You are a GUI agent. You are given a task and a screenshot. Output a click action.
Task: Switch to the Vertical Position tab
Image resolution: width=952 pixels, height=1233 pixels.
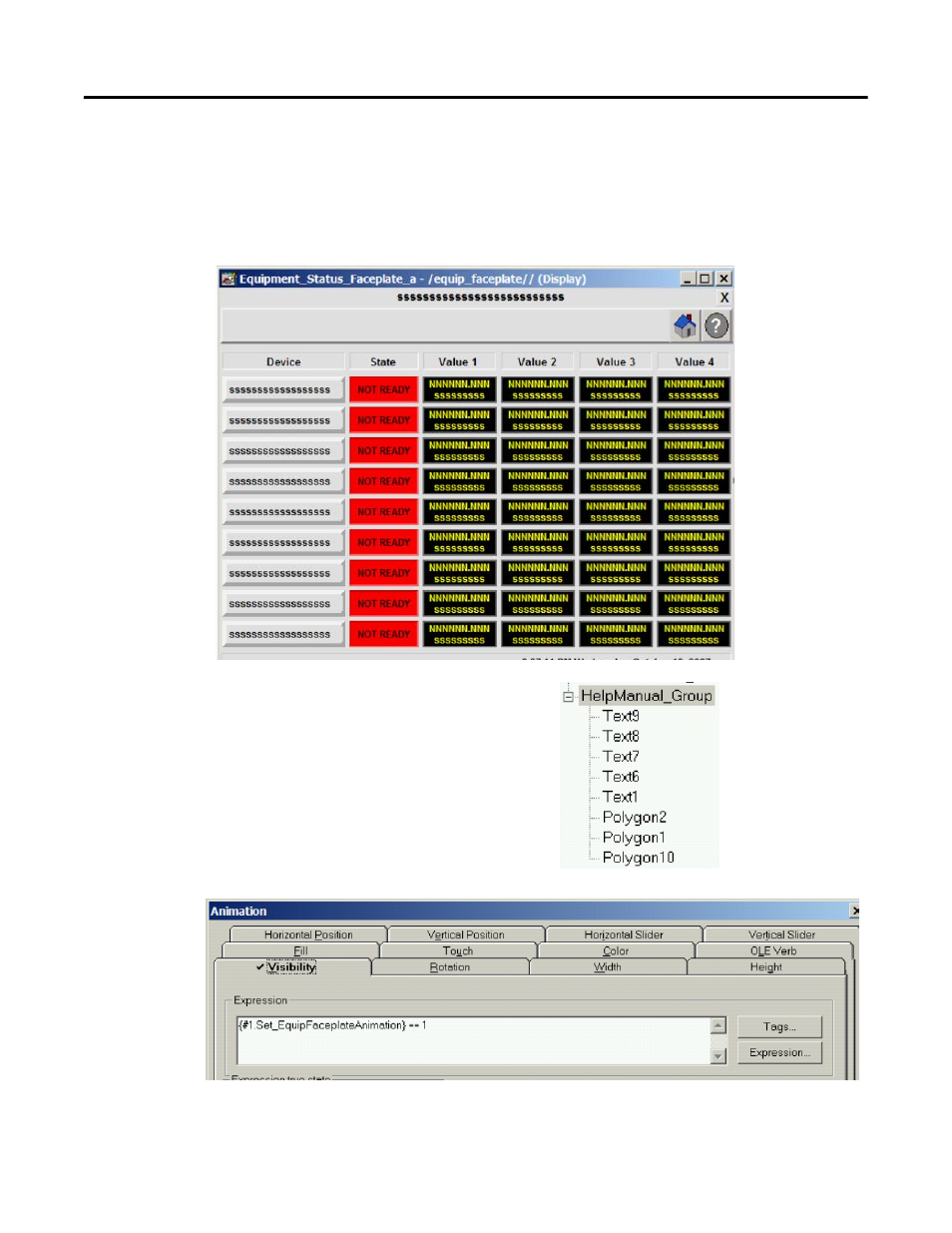pos(466,934)
